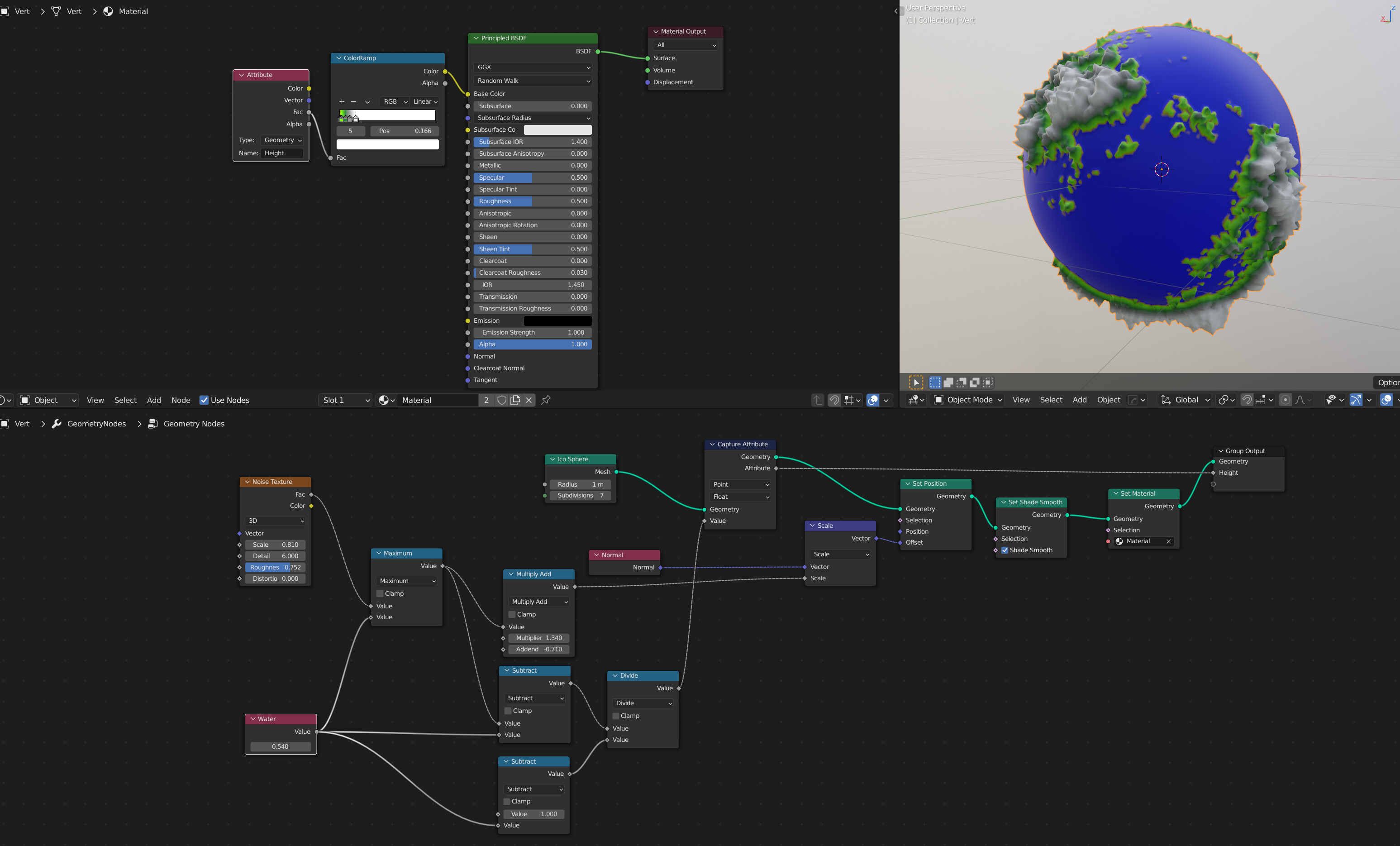1400x846 pixels.
Task: Unlink the material with the X button
Action: tap(529, 400)
